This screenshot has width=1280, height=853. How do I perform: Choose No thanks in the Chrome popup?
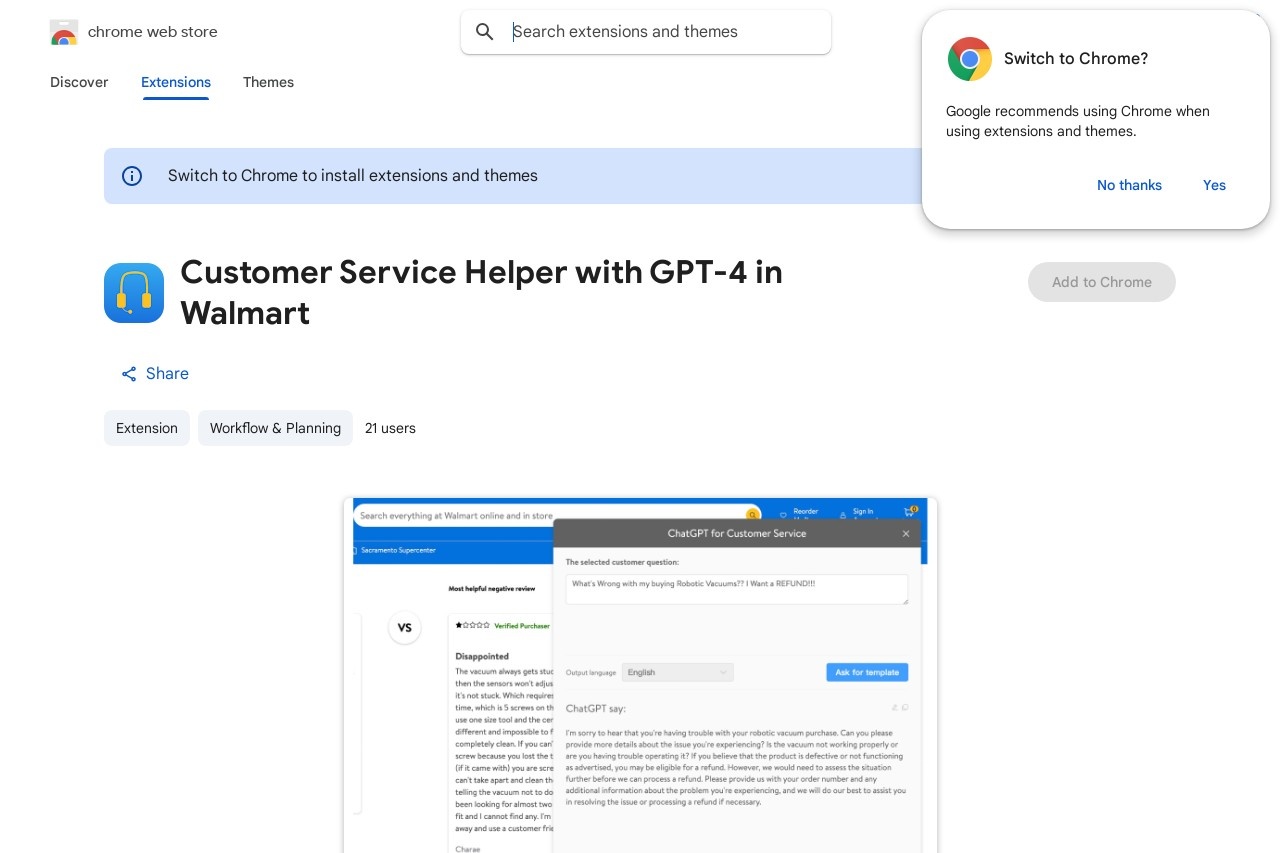(x=1129, y=185)
